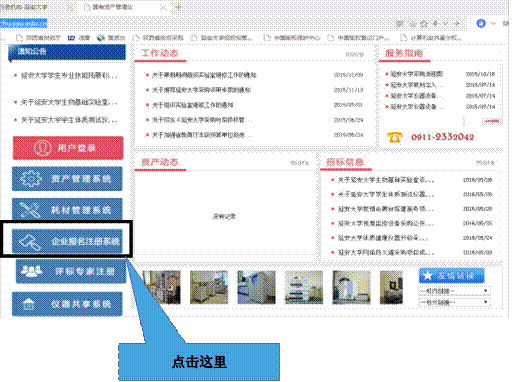
Task: Click more link in 工作动态 header
Action: coord(354,54)
